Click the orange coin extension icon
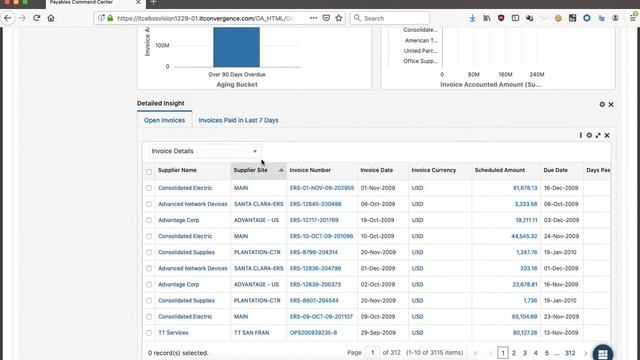The height and width of the screenshot is (360, 640). pyautogui.click(x=558, y=18)
